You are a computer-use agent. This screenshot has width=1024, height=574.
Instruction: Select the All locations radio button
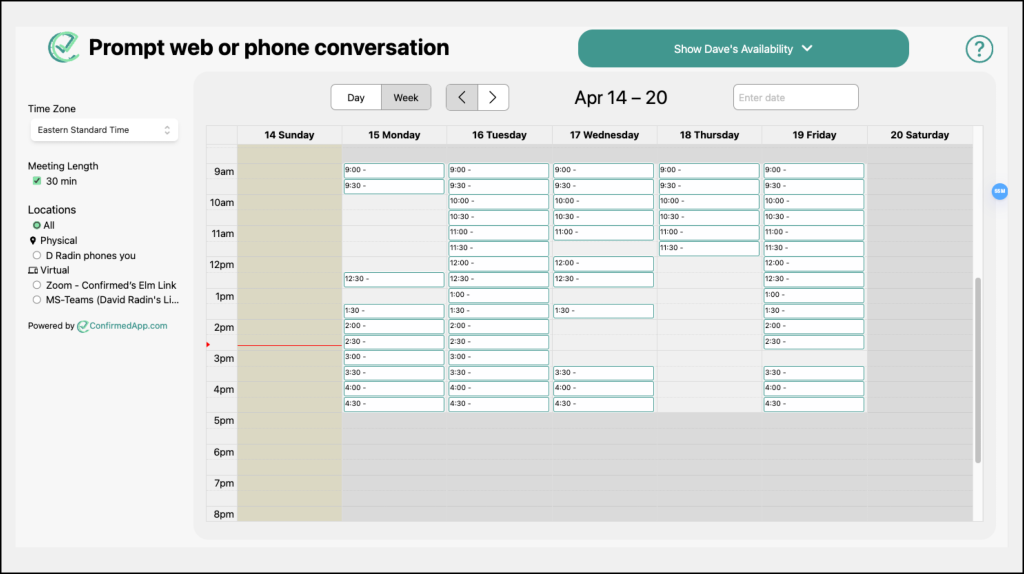pos(37,226)
